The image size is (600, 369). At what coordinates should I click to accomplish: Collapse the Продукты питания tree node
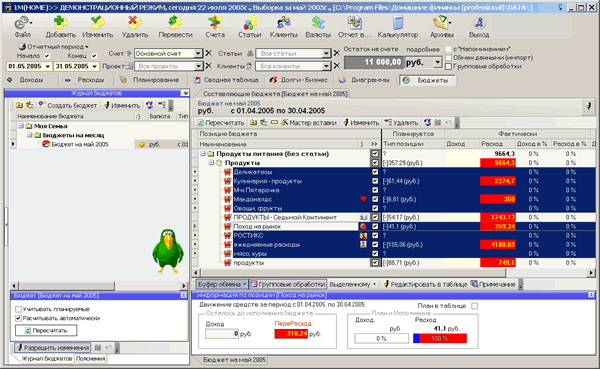point(203,154)
